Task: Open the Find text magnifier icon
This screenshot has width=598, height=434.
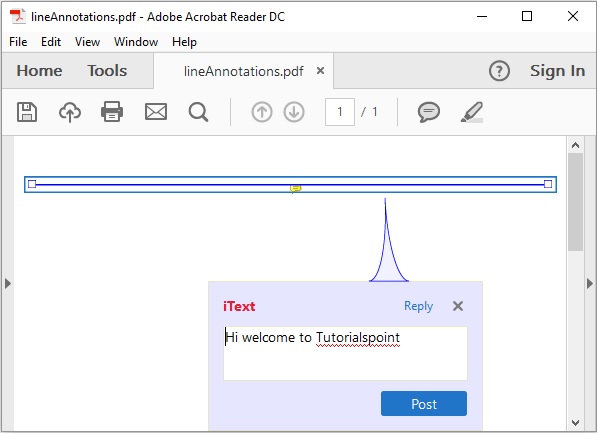Action: (x=198, y=112)
